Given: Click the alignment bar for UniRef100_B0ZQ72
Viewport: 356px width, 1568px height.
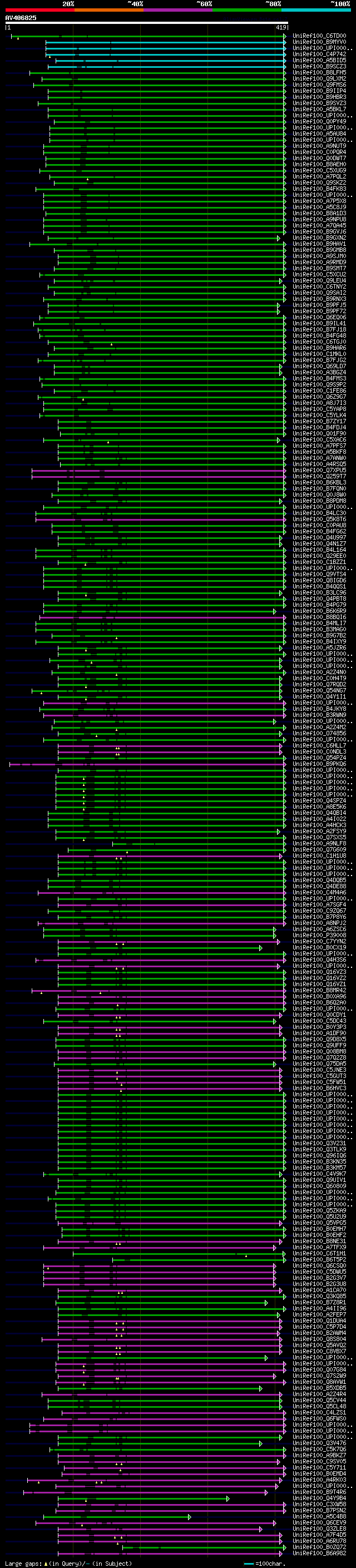Looking at the screenshot, I should 204,1547.
